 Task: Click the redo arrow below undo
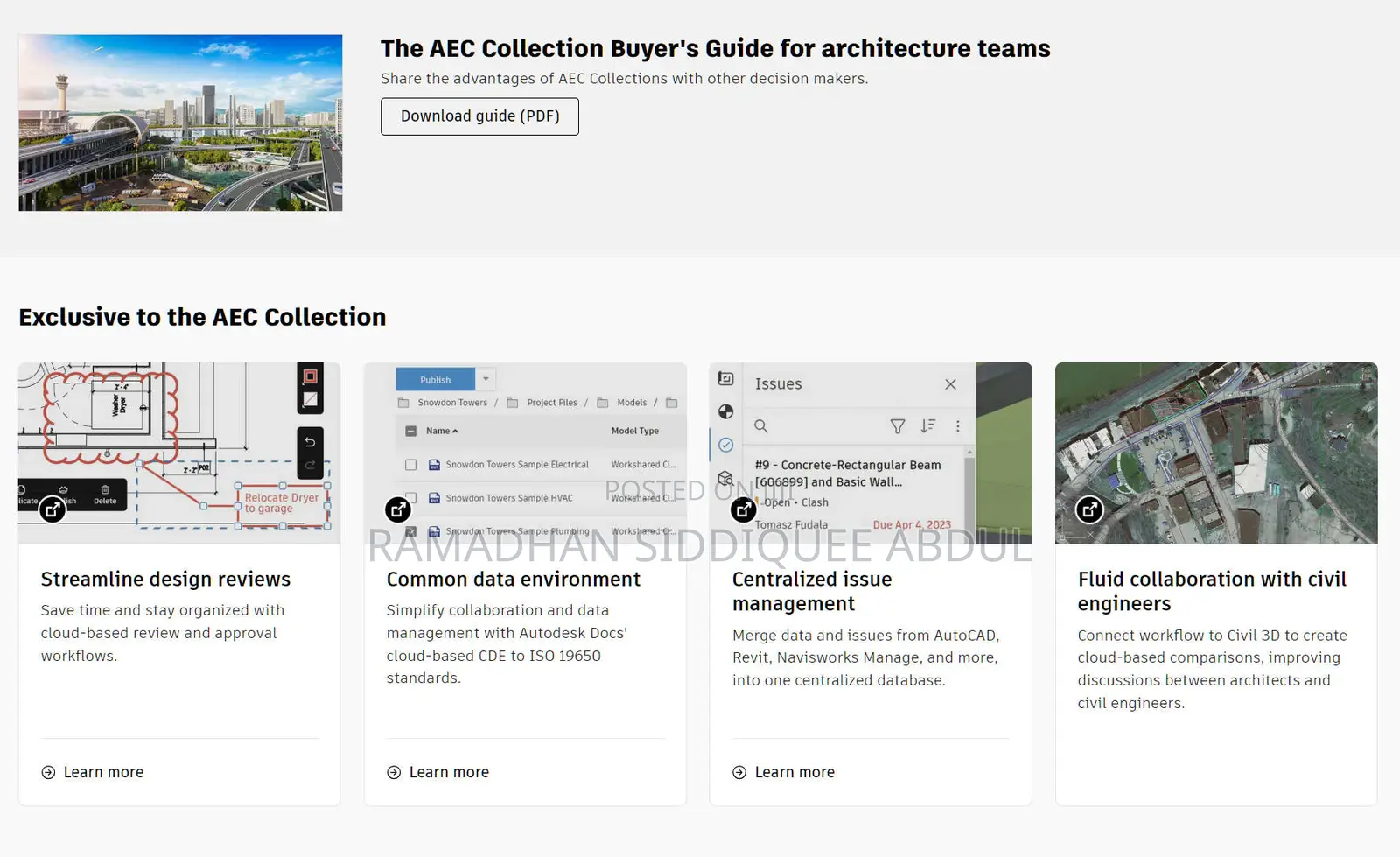(x=310, y=465)
